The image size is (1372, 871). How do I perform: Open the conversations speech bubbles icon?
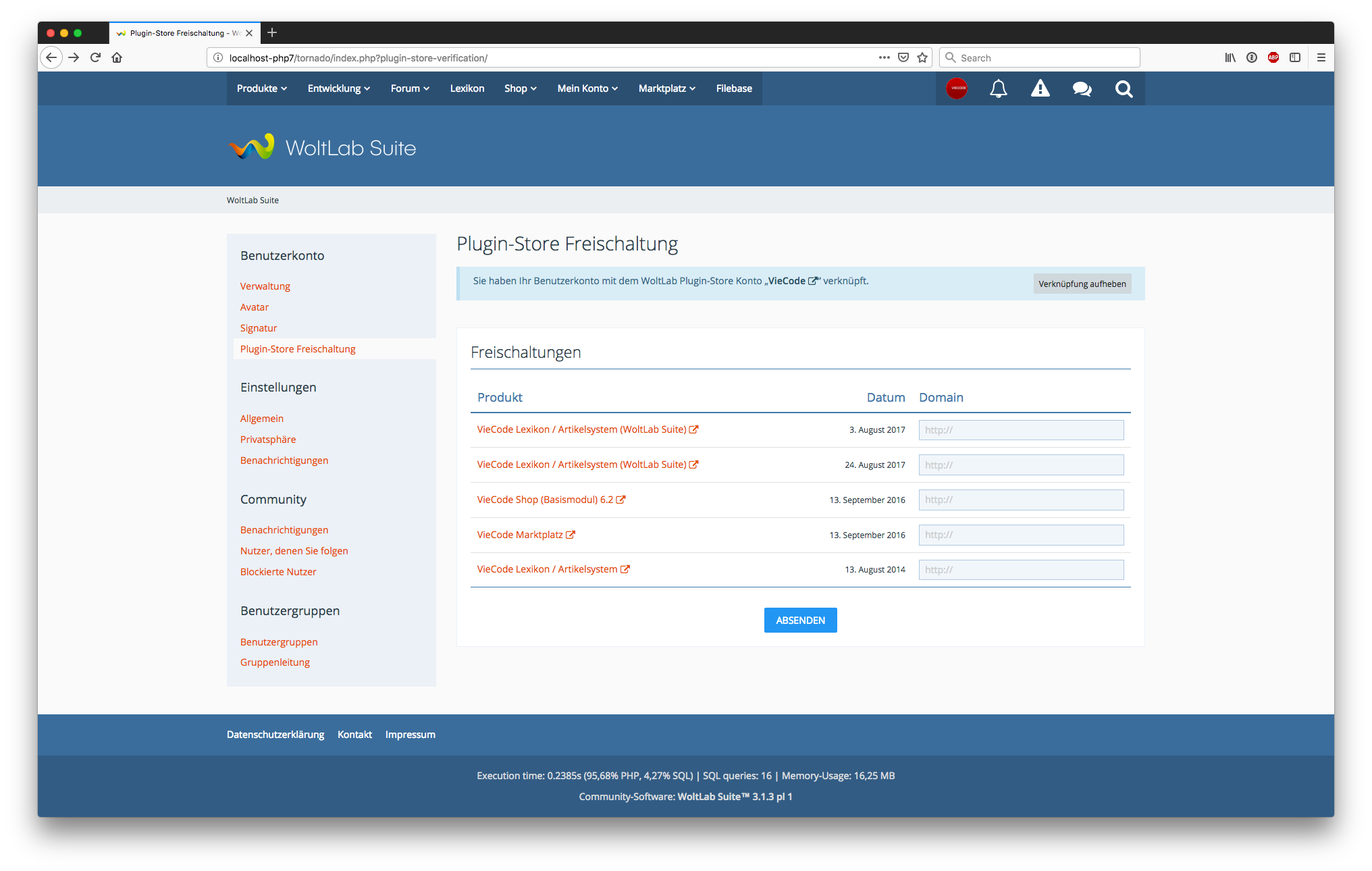point(1082,88)
